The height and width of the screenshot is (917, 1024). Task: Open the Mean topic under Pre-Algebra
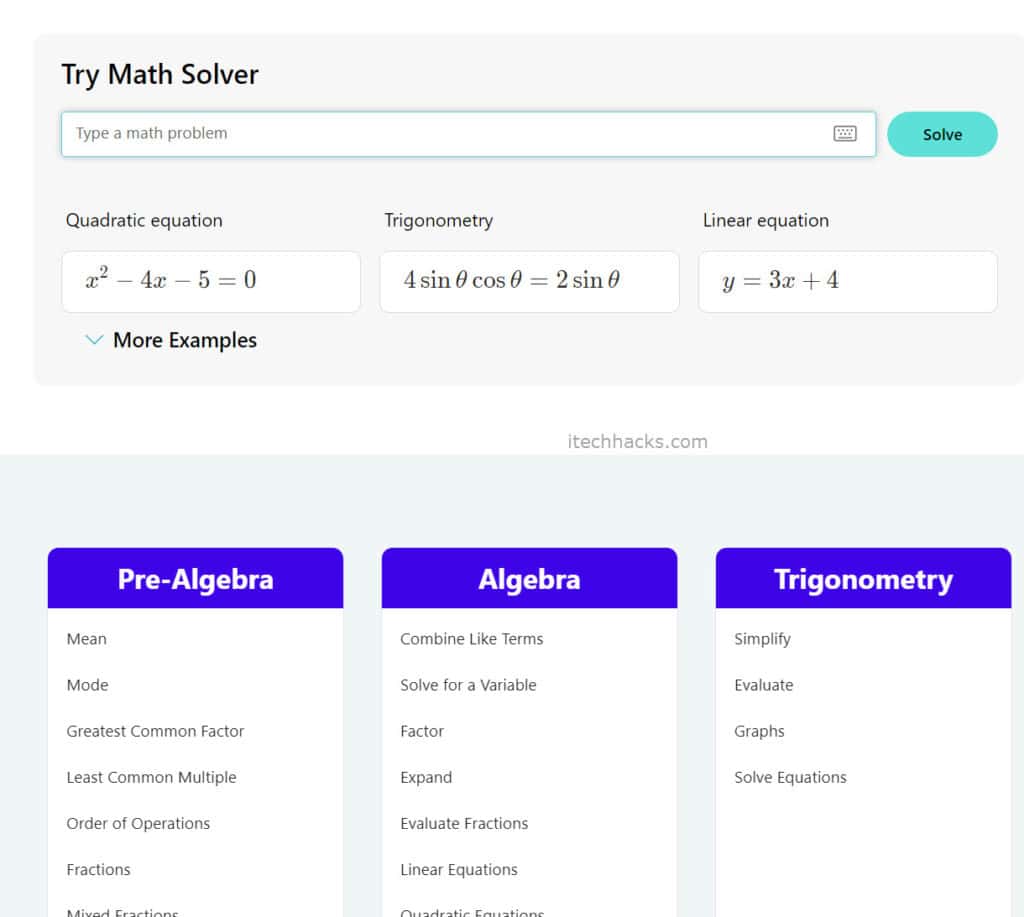coord(86,638)
